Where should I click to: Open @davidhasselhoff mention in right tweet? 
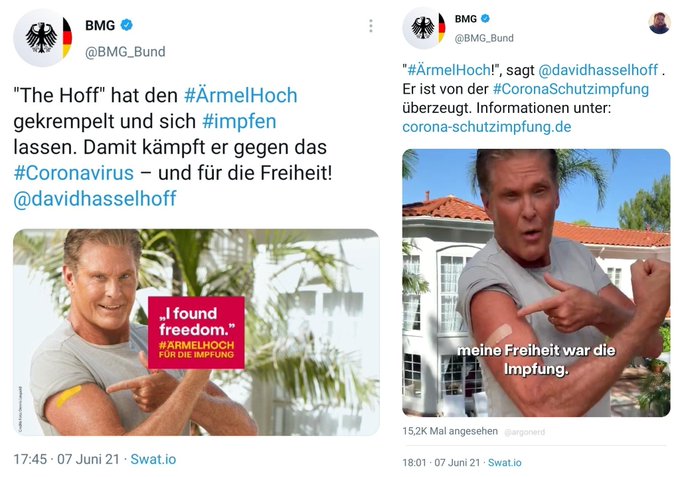[598, 70]
